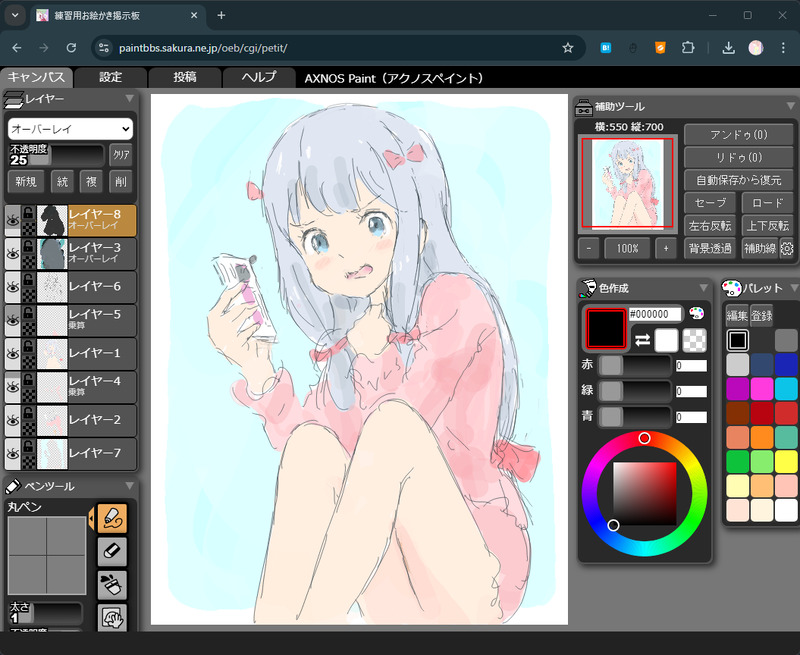This screenshot has height=655, width=800.
Task: Click 自動保存から復元 restore button
Action: coord(739,180)
